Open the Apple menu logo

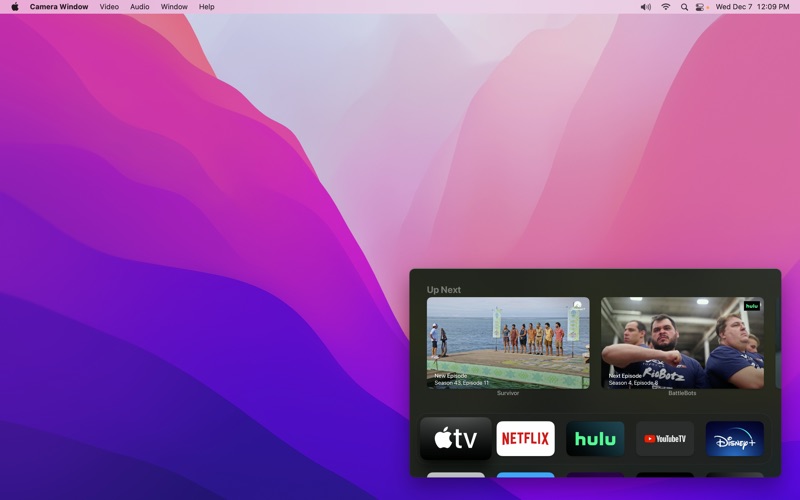(15, 7)
